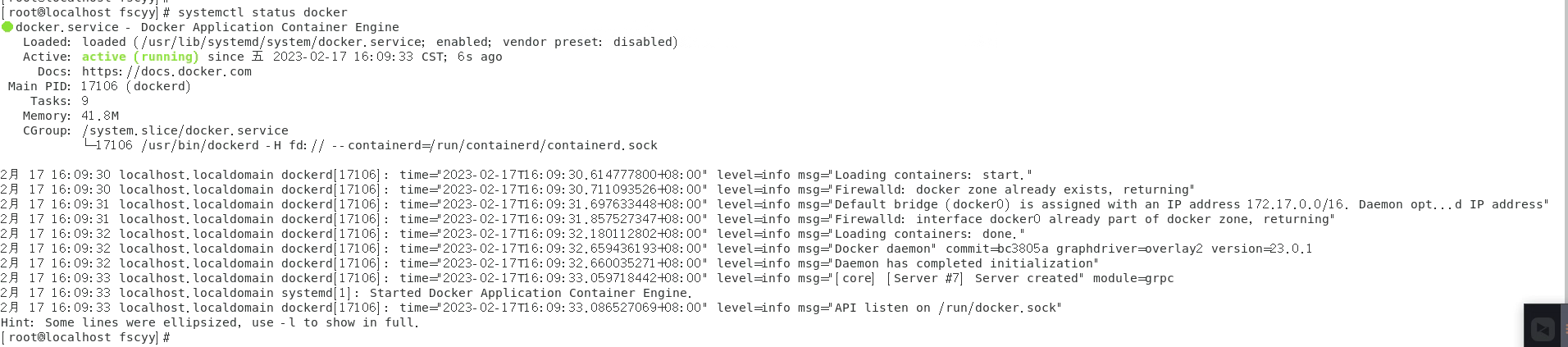The height and width of the screenshot is (347, 1568).
Task: Click the Memory value 41.8M
Action: [100, 116]
